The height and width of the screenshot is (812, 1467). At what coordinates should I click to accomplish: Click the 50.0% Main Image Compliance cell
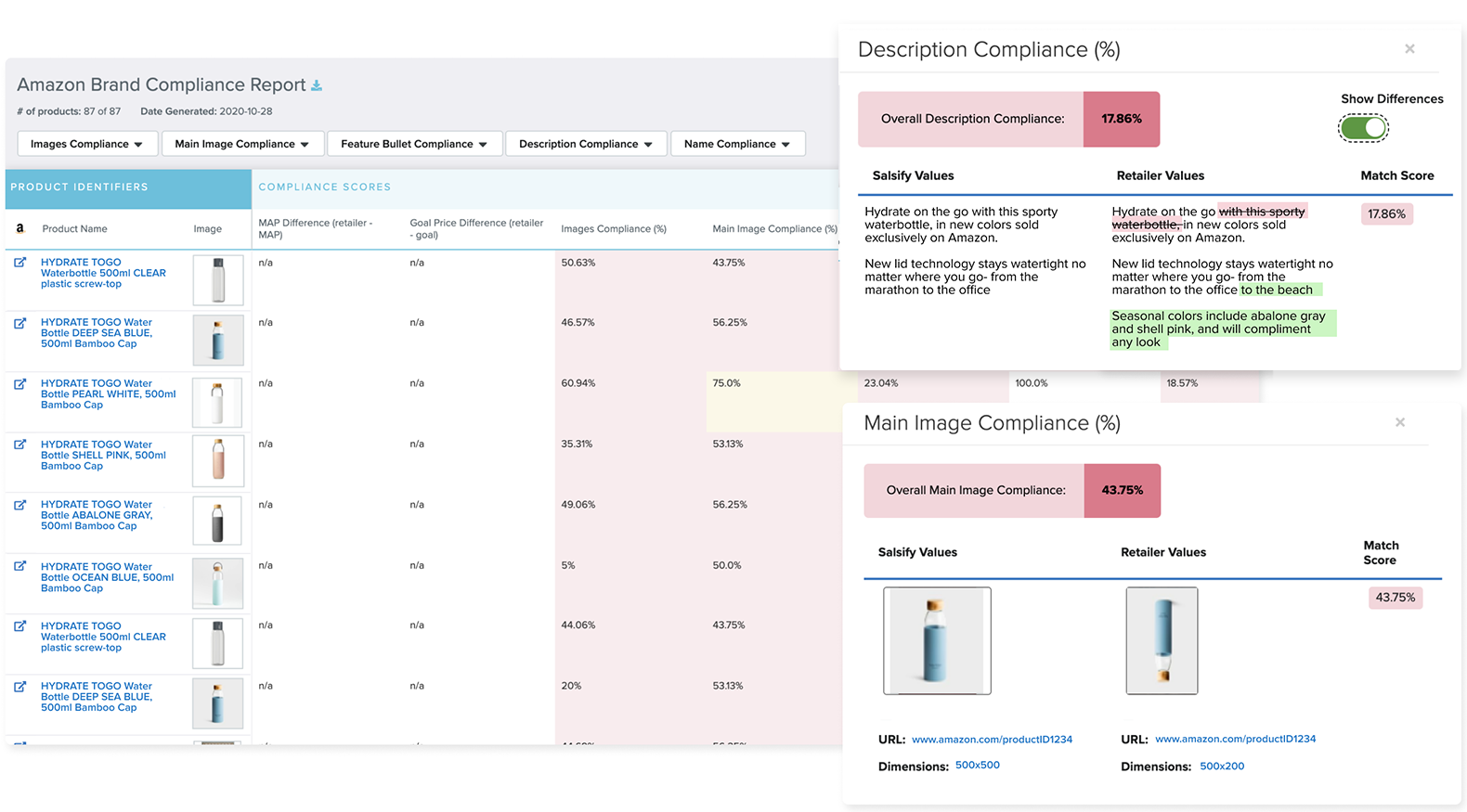pos(772,584)
